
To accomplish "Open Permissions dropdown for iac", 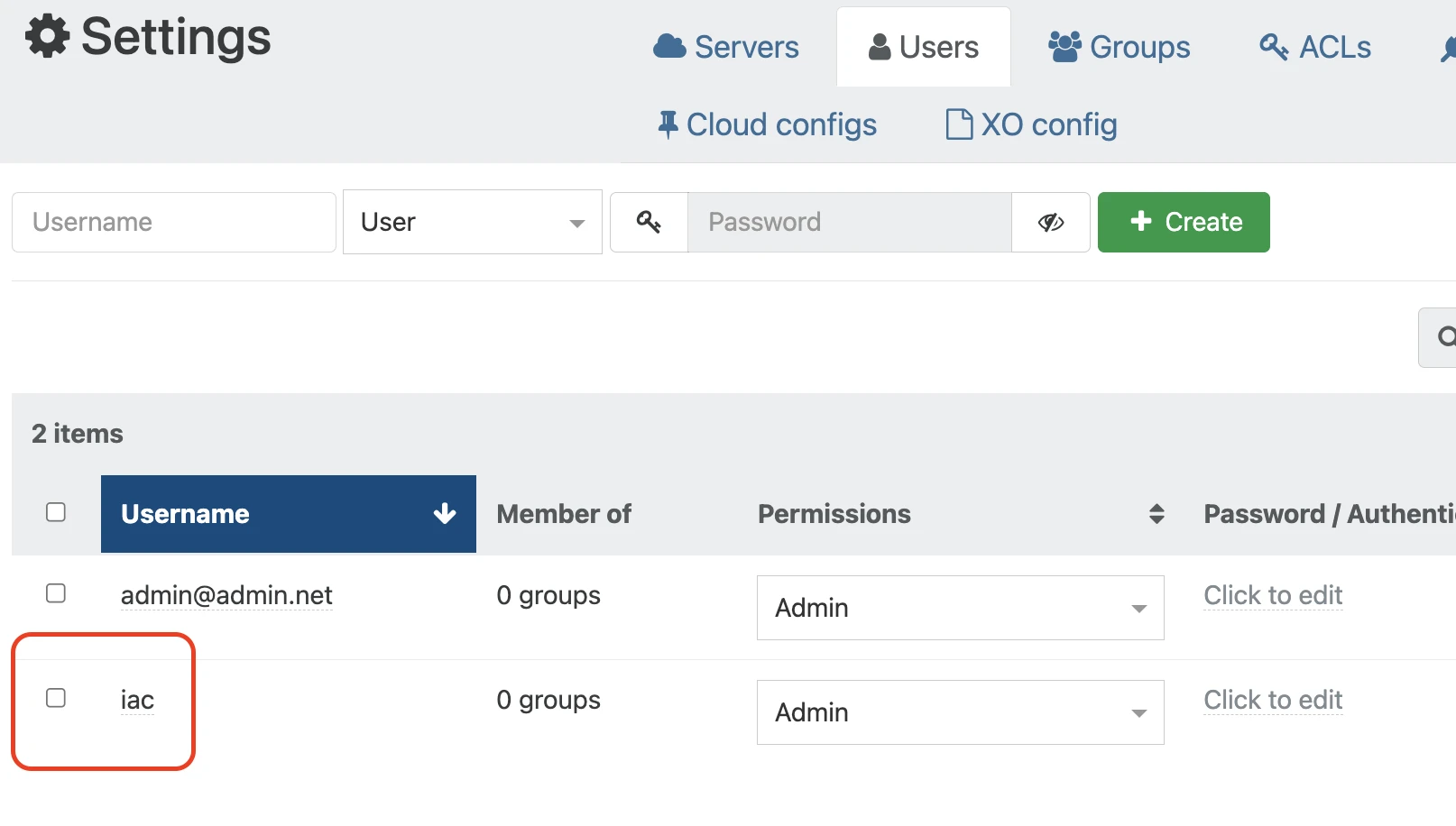I will (x=961, y=712).
